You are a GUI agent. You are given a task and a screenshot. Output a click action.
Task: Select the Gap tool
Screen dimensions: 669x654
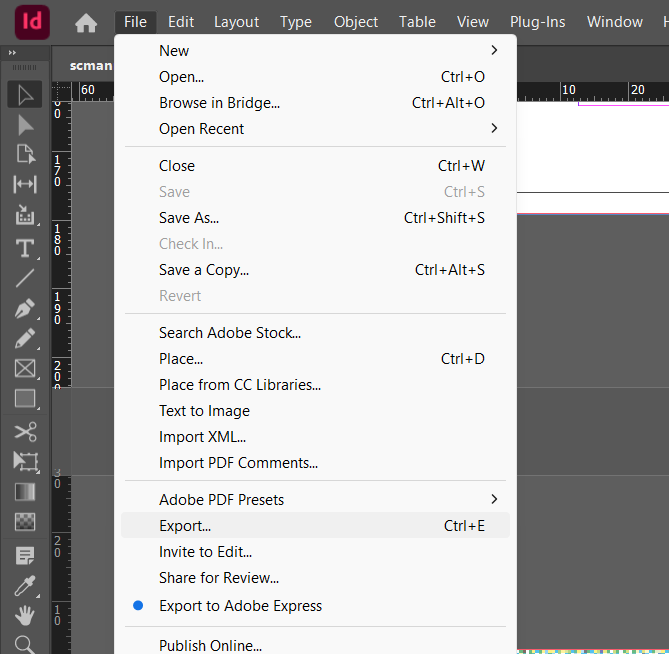25,184
